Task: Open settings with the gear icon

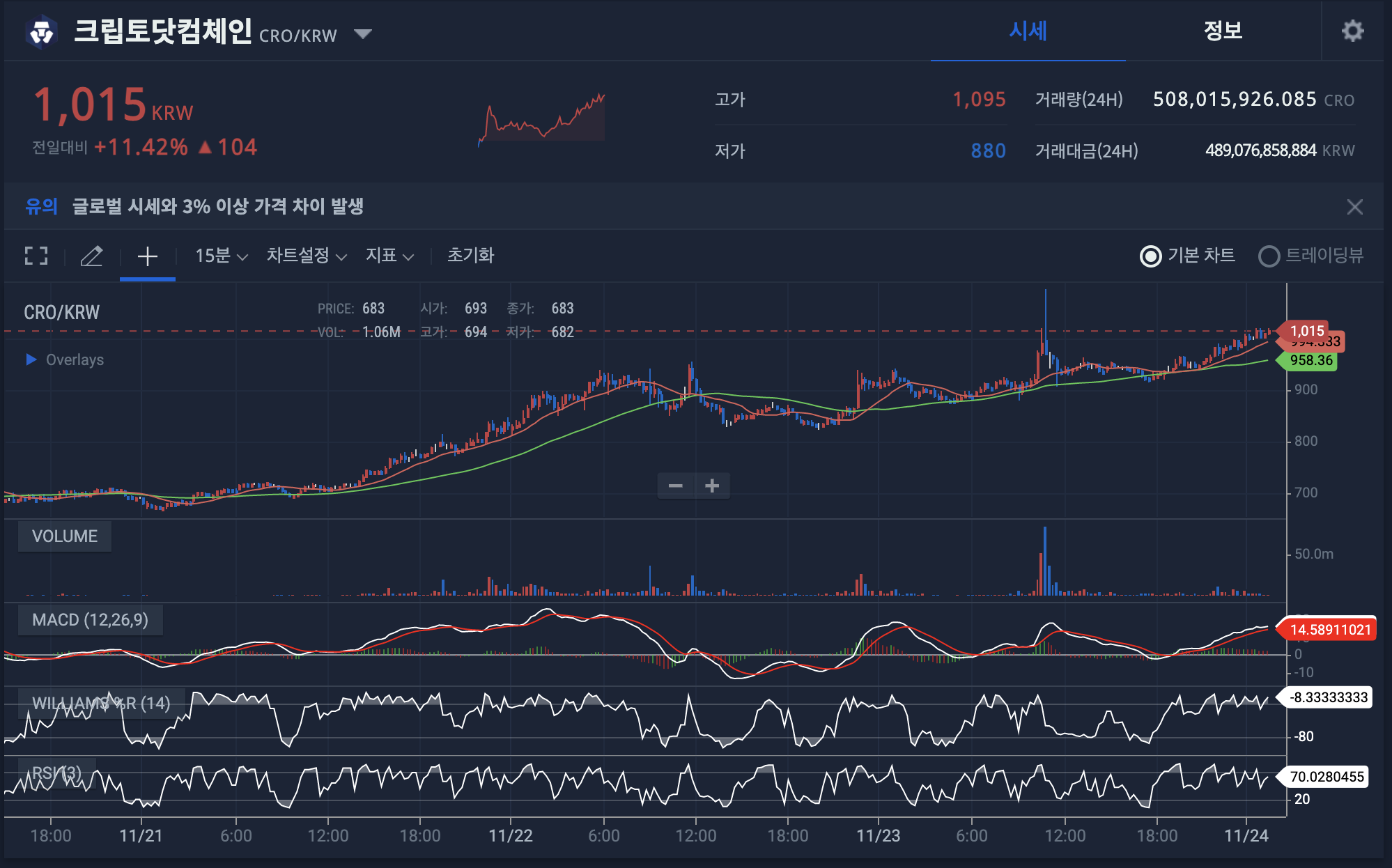Action: [x=1352, y=31]
